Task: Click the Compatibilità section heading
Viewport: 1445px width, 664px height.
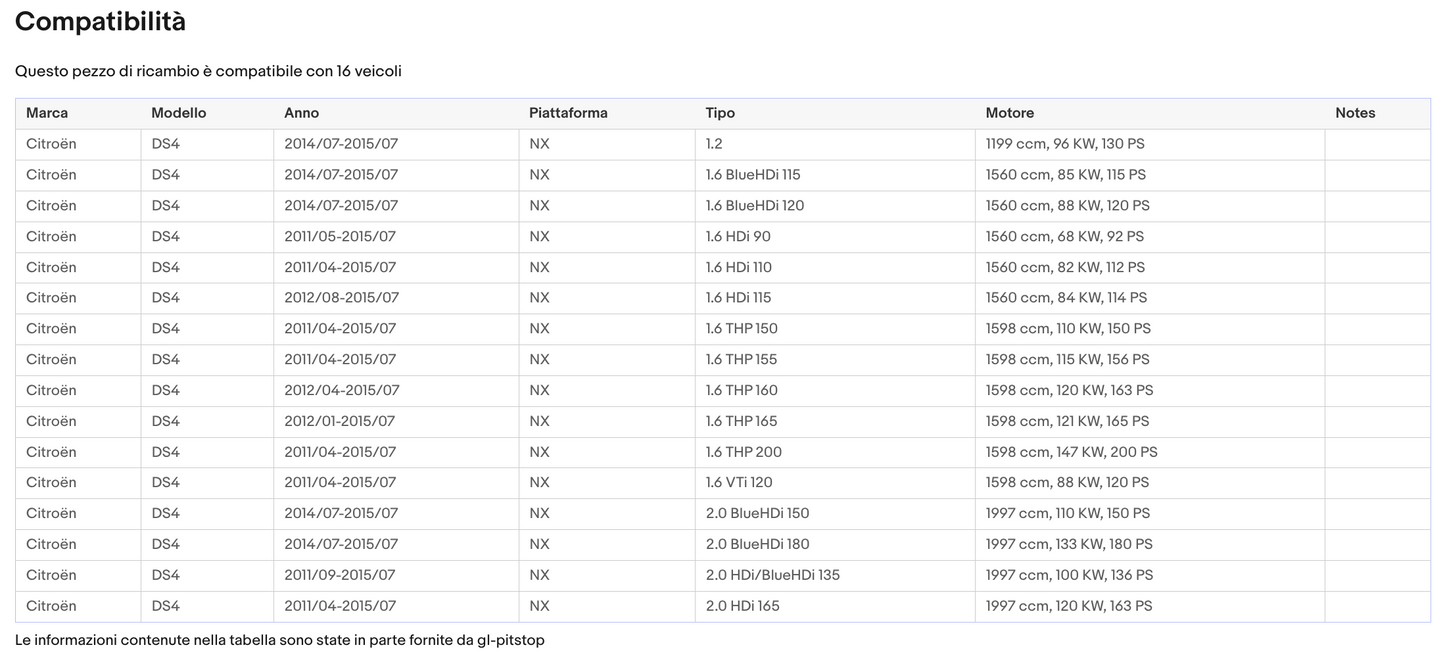Action: (x=100, y=22)
